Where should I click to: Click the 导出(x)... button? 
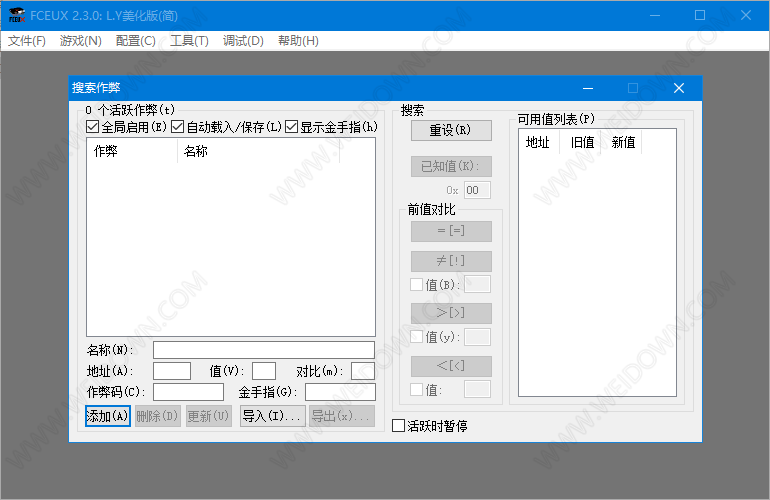(342, 416)
